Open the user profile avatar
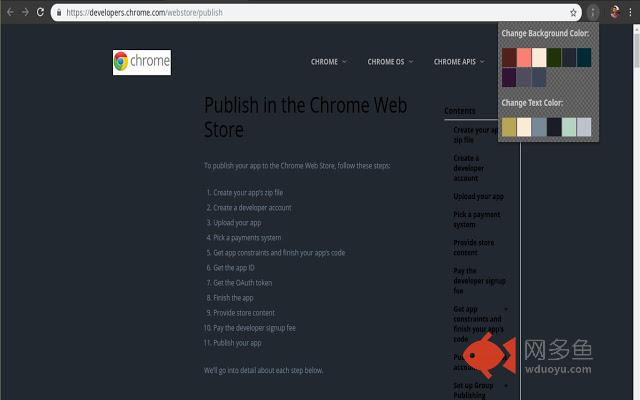 coord(615,12)
